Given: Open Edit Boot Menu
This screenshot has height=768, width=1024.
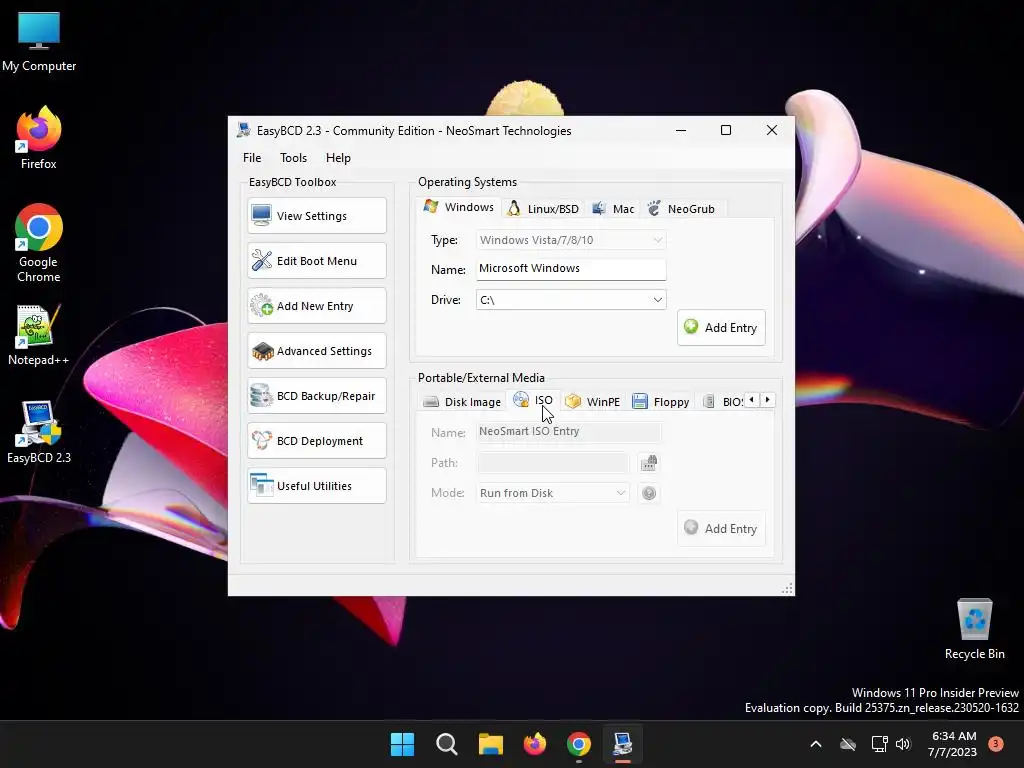Looking at the screenshot, I should (x=317, y=261).
